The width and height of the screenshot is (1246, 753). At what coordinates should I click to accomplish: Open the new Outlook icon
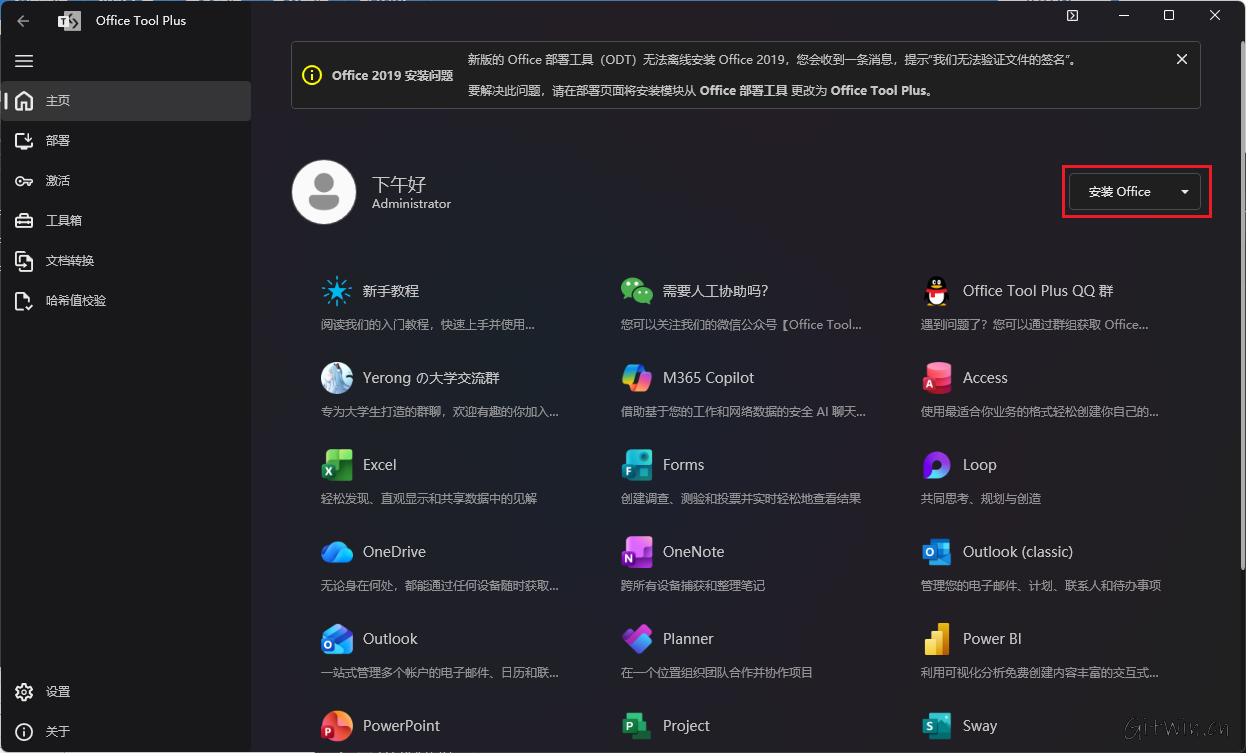337,639
